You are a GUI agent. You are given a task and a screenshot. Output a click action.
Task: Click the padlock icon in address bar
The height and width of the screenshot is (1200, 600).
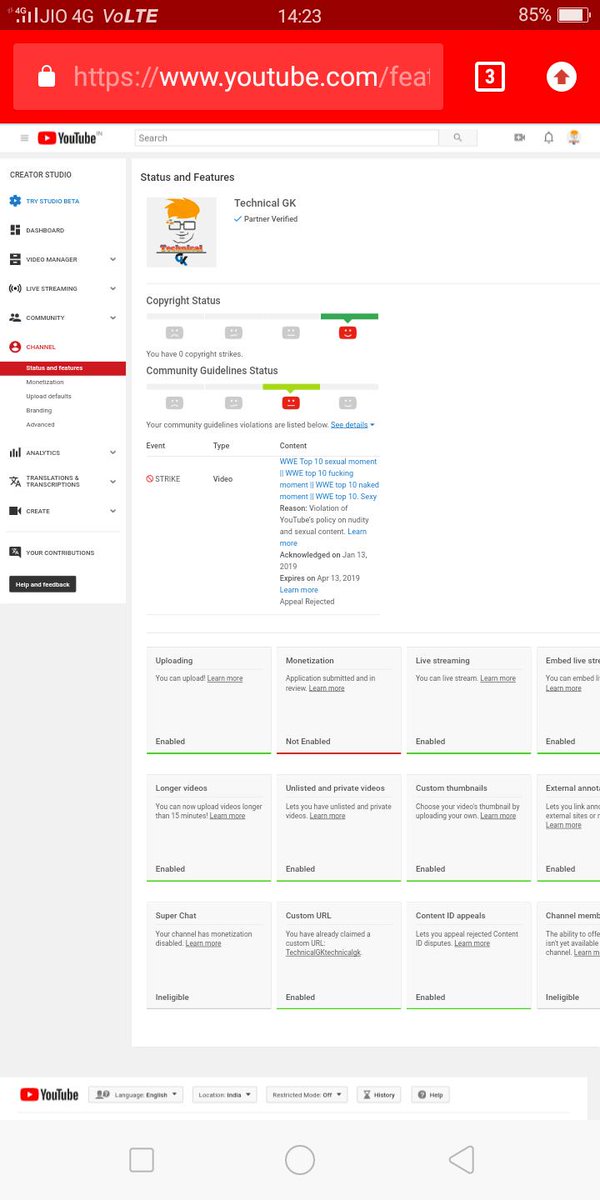46,76
